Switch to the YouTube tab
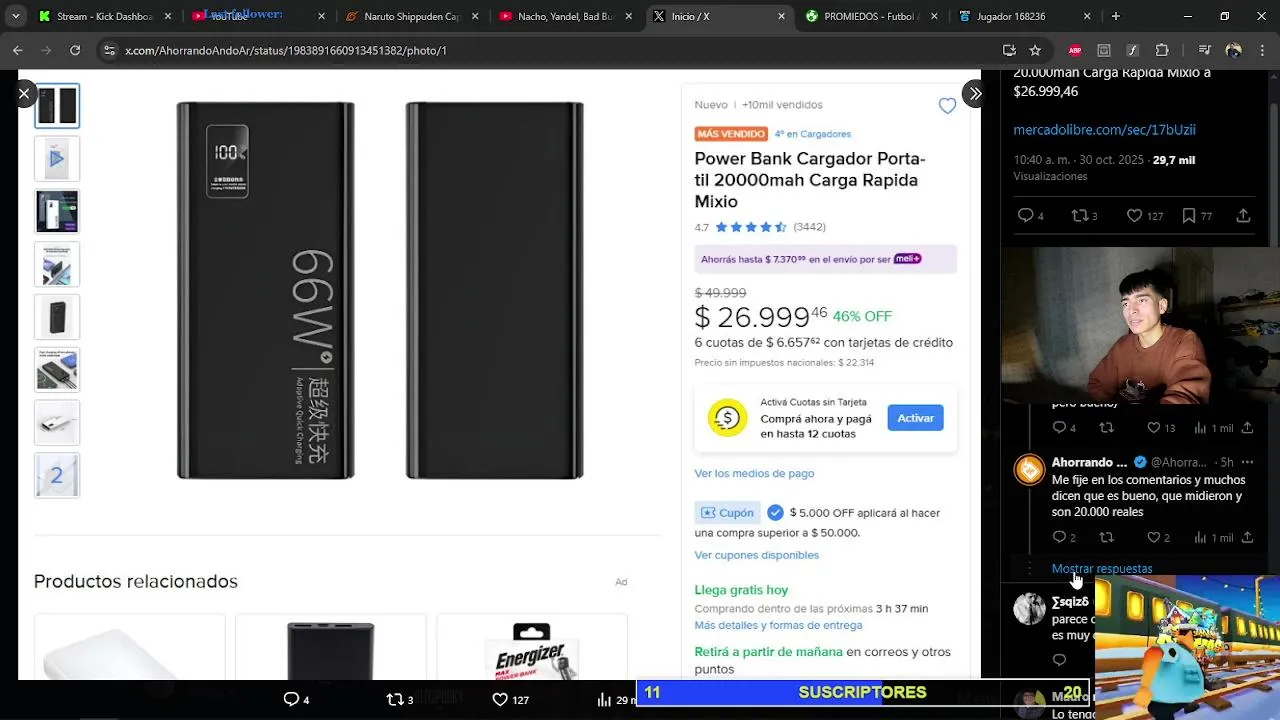1280x720 pixels. (258, 16)
